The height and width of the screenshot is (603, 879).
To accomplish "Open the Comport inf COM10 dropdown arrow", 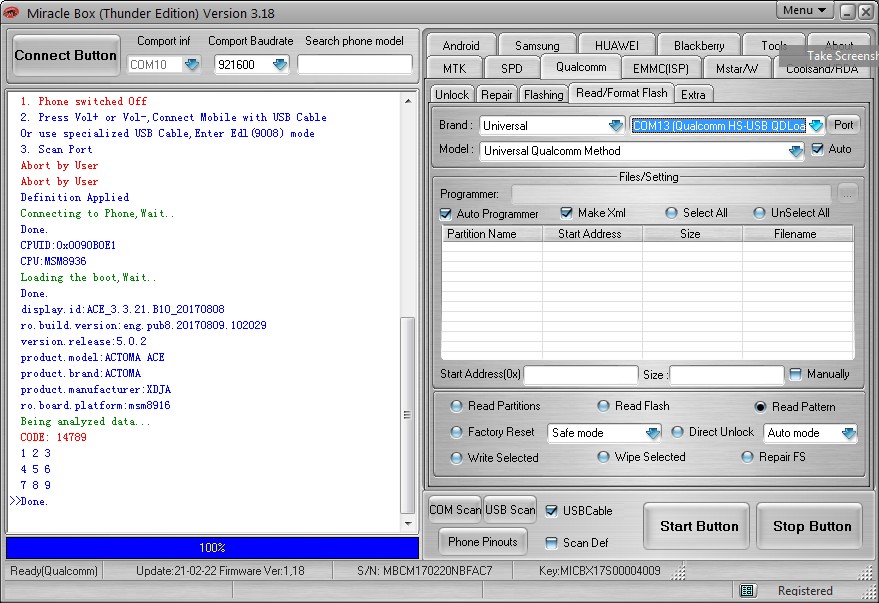I will (x=192, y=64).
